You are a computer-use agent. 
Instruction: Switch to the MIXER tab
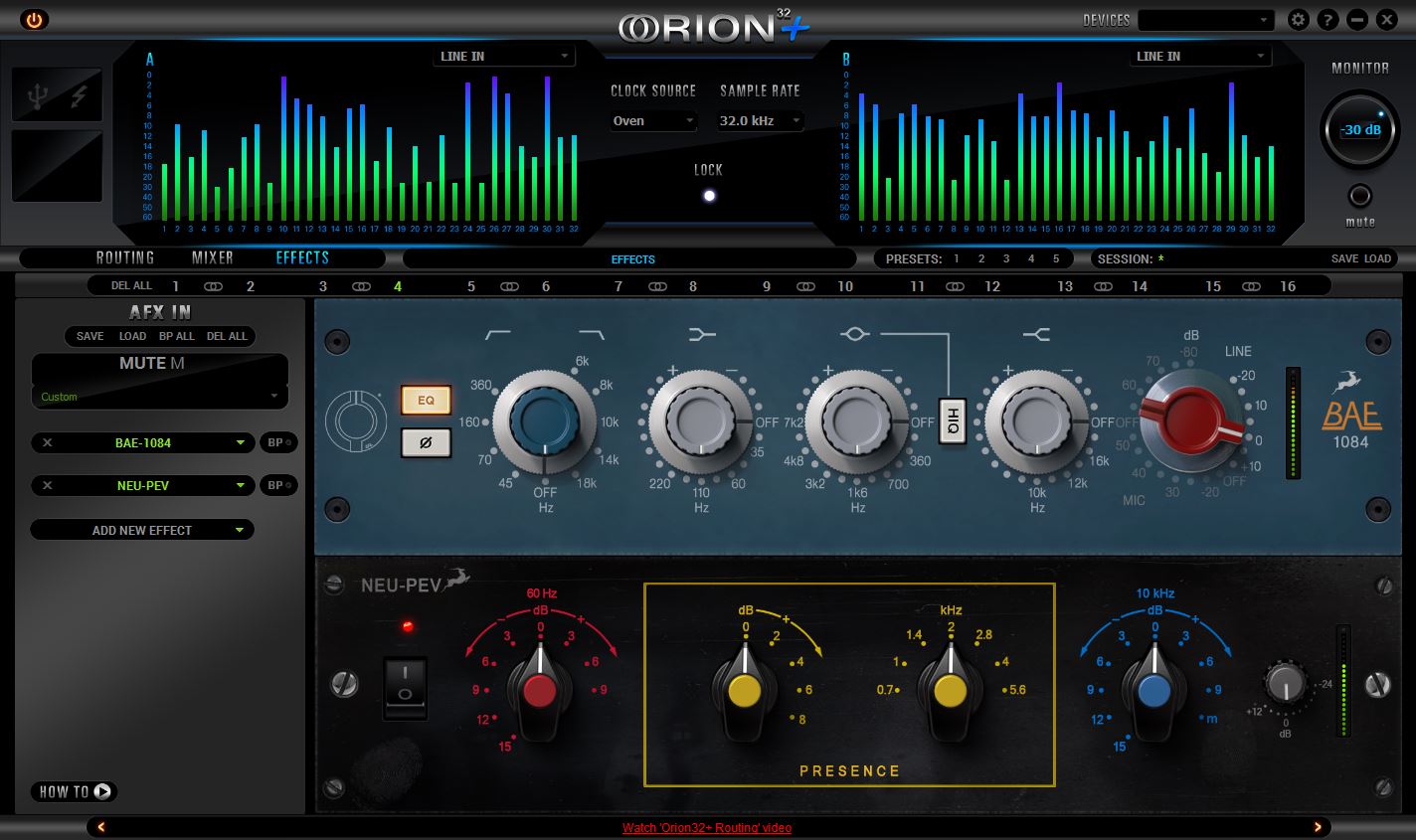(x=213, y=257)
